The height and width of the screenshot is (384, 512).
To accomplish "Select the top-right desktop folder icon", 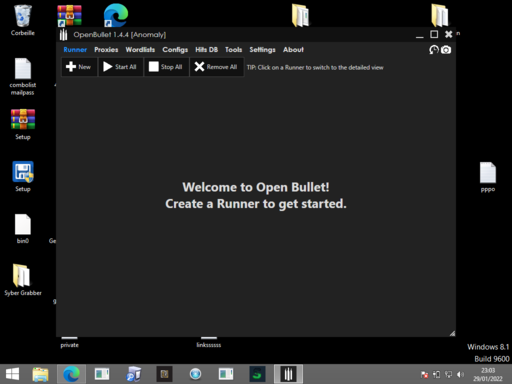I will [x=440, y=15].
